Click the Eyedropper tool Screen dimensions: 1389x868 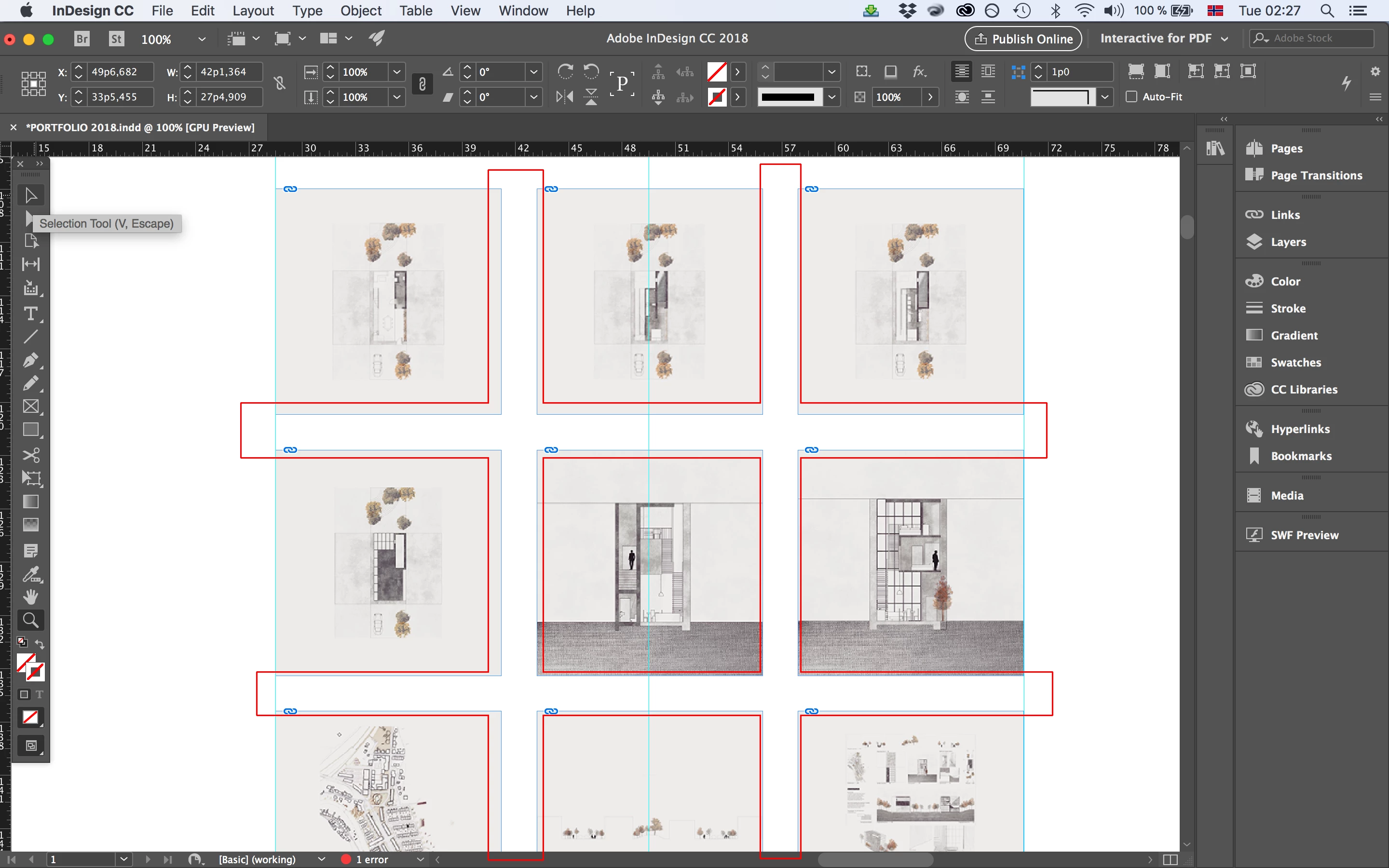point(30,574)
